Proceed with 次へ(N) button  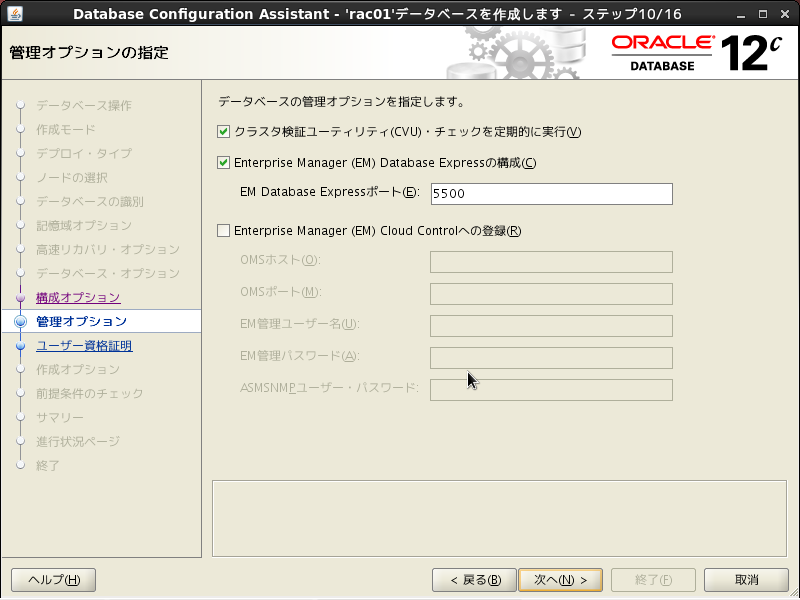point(560,580)
